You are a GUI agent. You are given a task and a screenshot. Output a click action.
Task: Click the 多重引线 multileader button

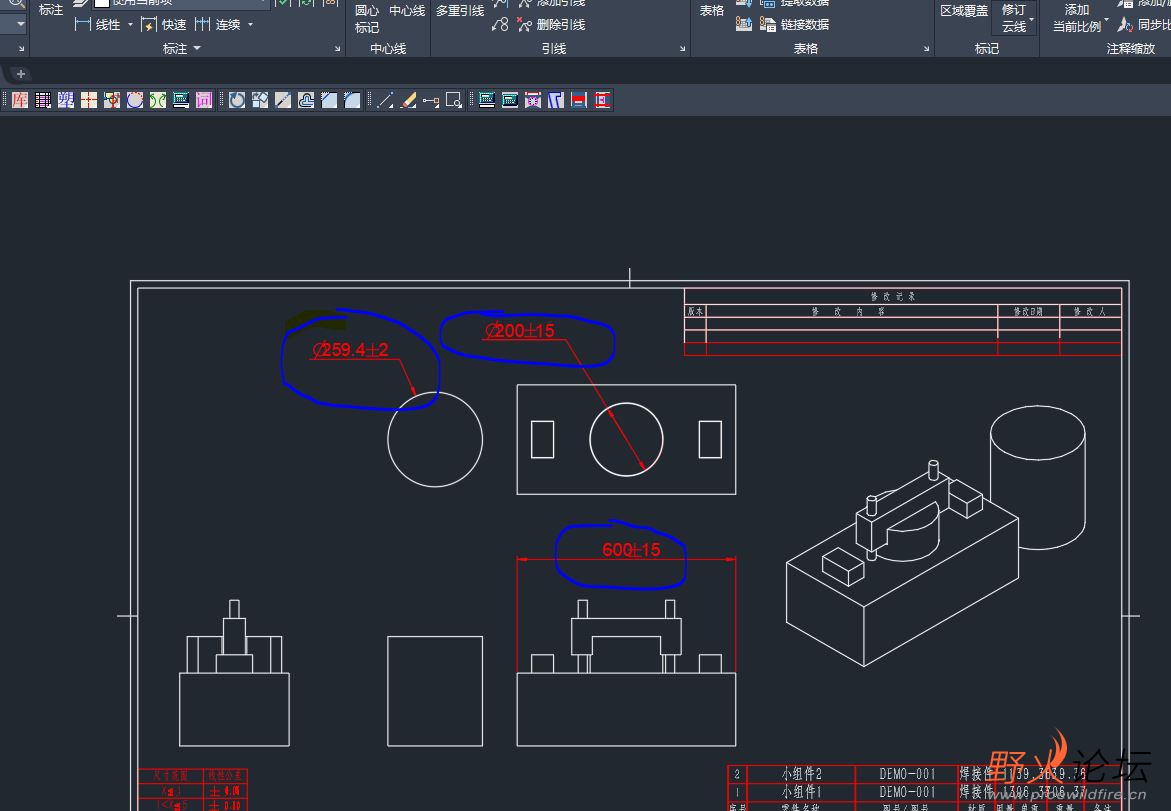[x=460, y=10]
